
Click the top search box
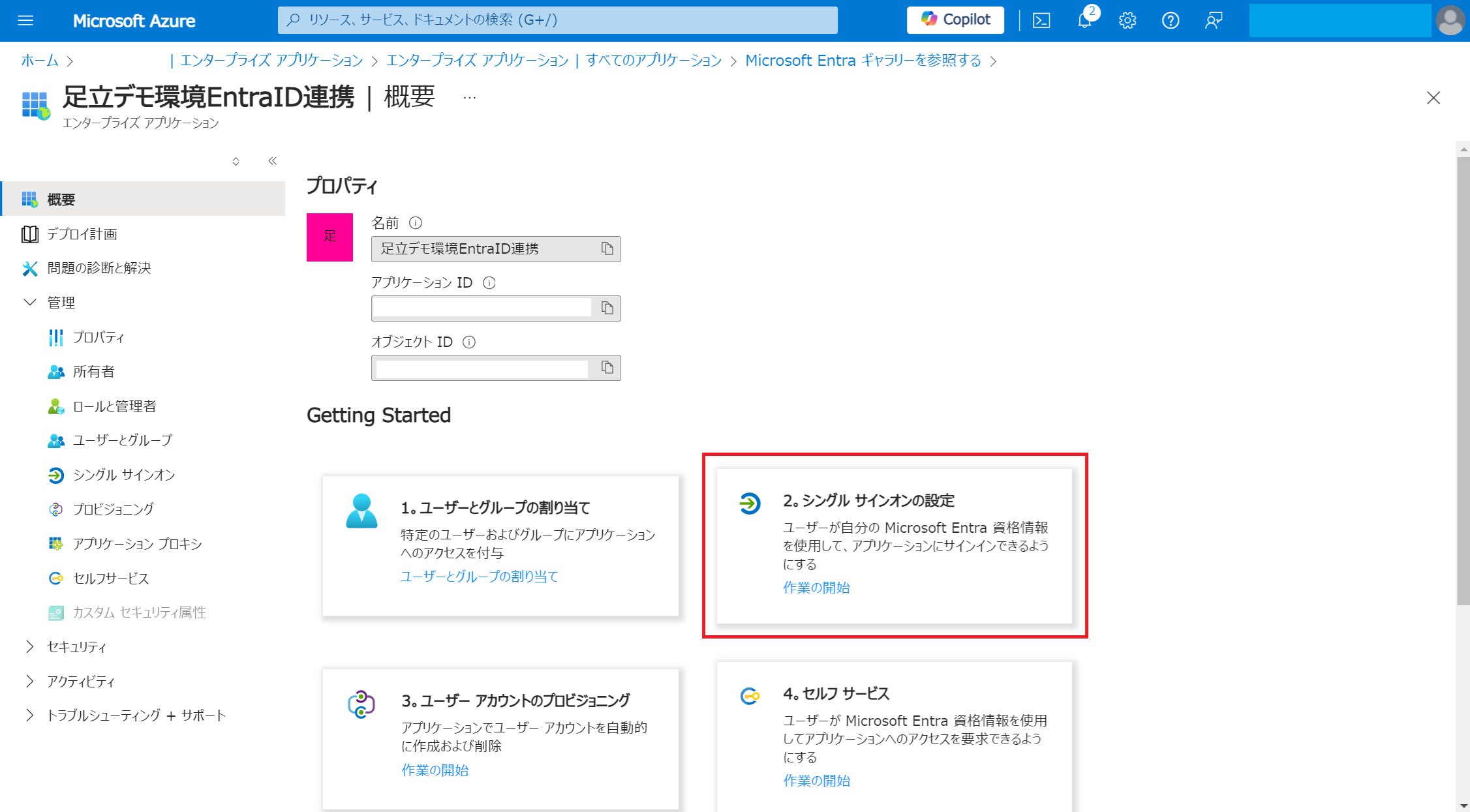(557, 20)
